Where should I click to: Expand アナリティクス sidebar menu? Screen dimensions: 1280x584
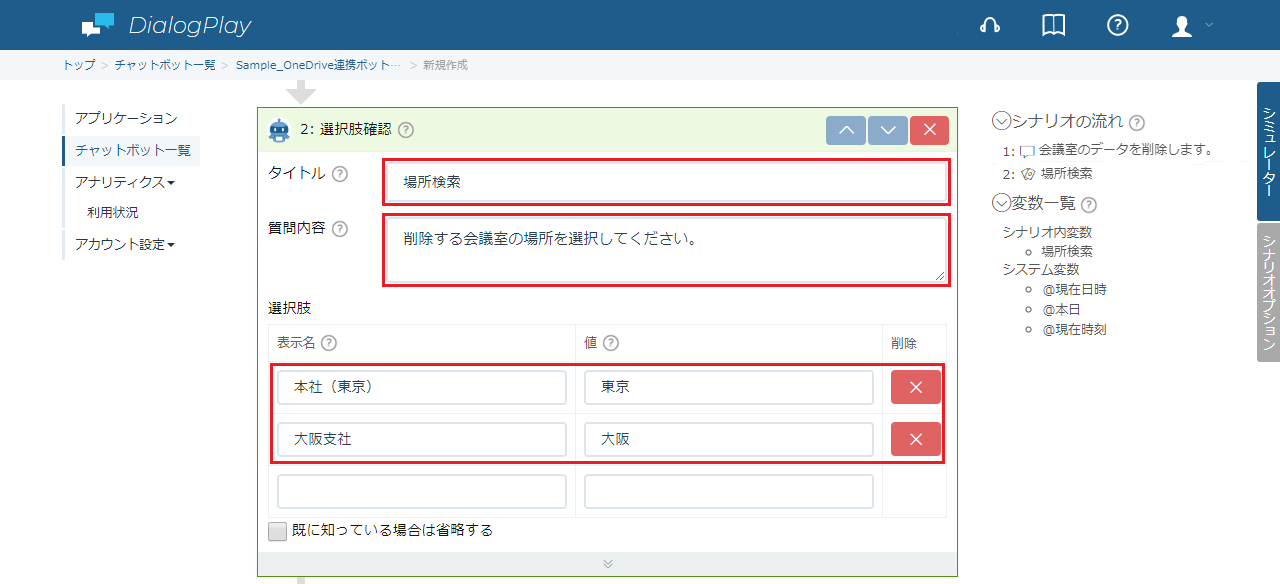click(x=125, y=182)
